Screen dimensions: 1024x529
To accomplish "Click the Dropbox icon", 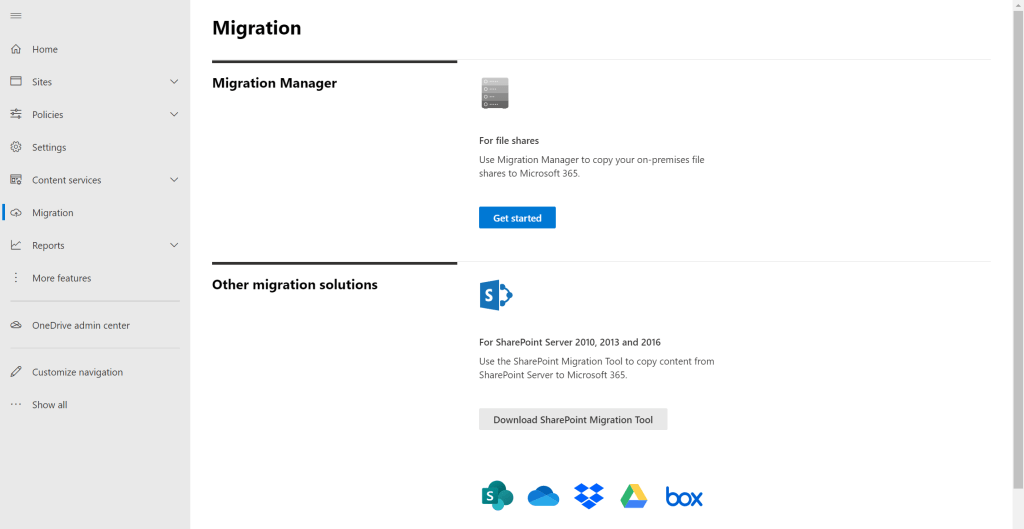I will click(x=589, y=495).
